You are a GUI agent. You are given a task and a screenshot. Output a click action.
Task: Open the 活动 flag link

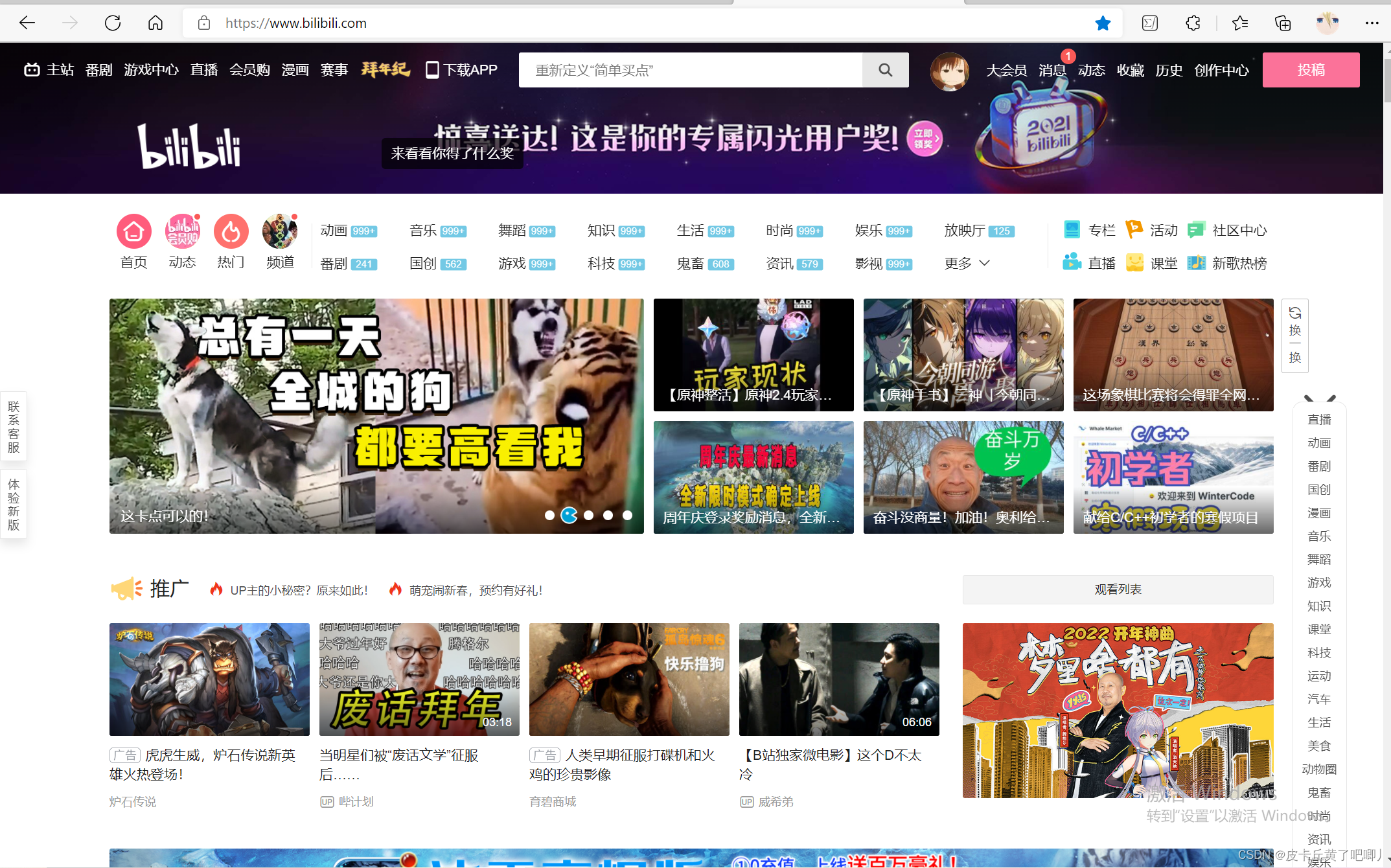click(1152, 230)
